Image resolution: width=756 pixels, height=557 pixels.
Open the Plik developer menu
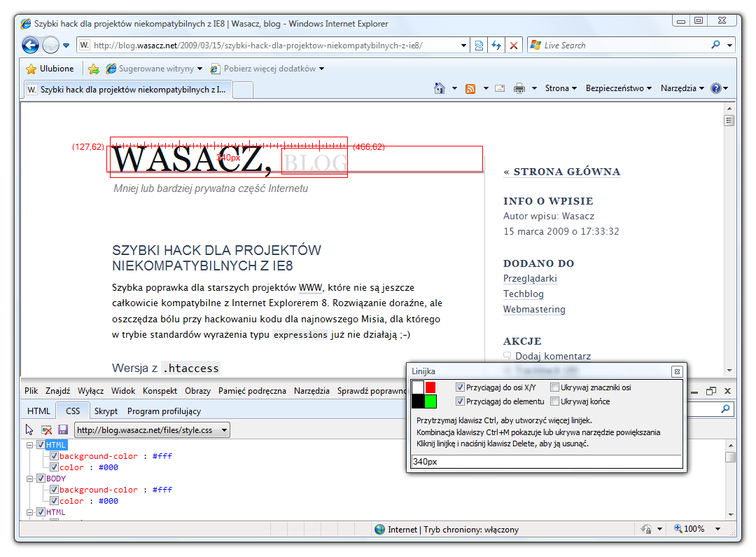click(31, 391)
